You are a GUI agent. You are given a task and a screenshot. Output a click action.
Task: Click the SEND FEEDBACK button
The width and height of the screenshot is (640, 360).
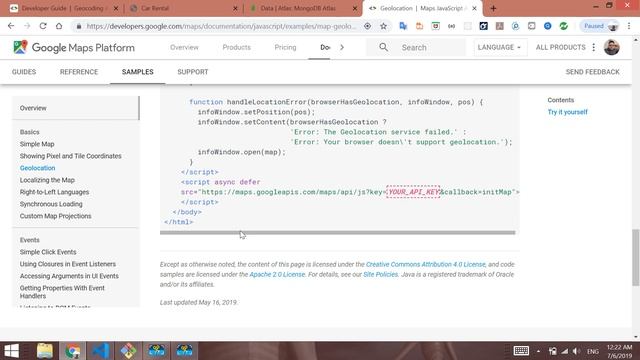(592, 72)
